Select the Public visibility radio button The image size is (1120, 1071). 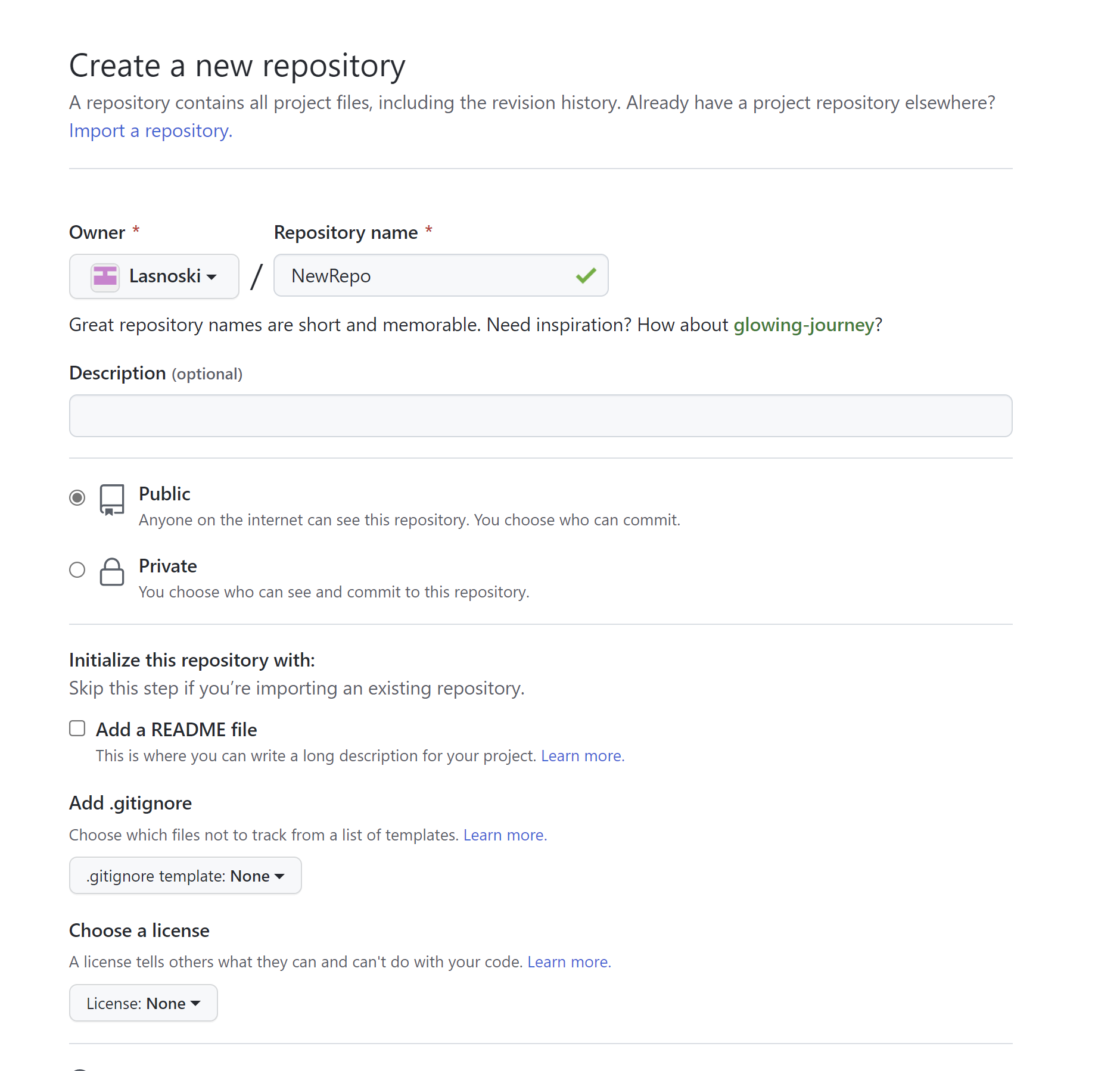coord(77,497)
